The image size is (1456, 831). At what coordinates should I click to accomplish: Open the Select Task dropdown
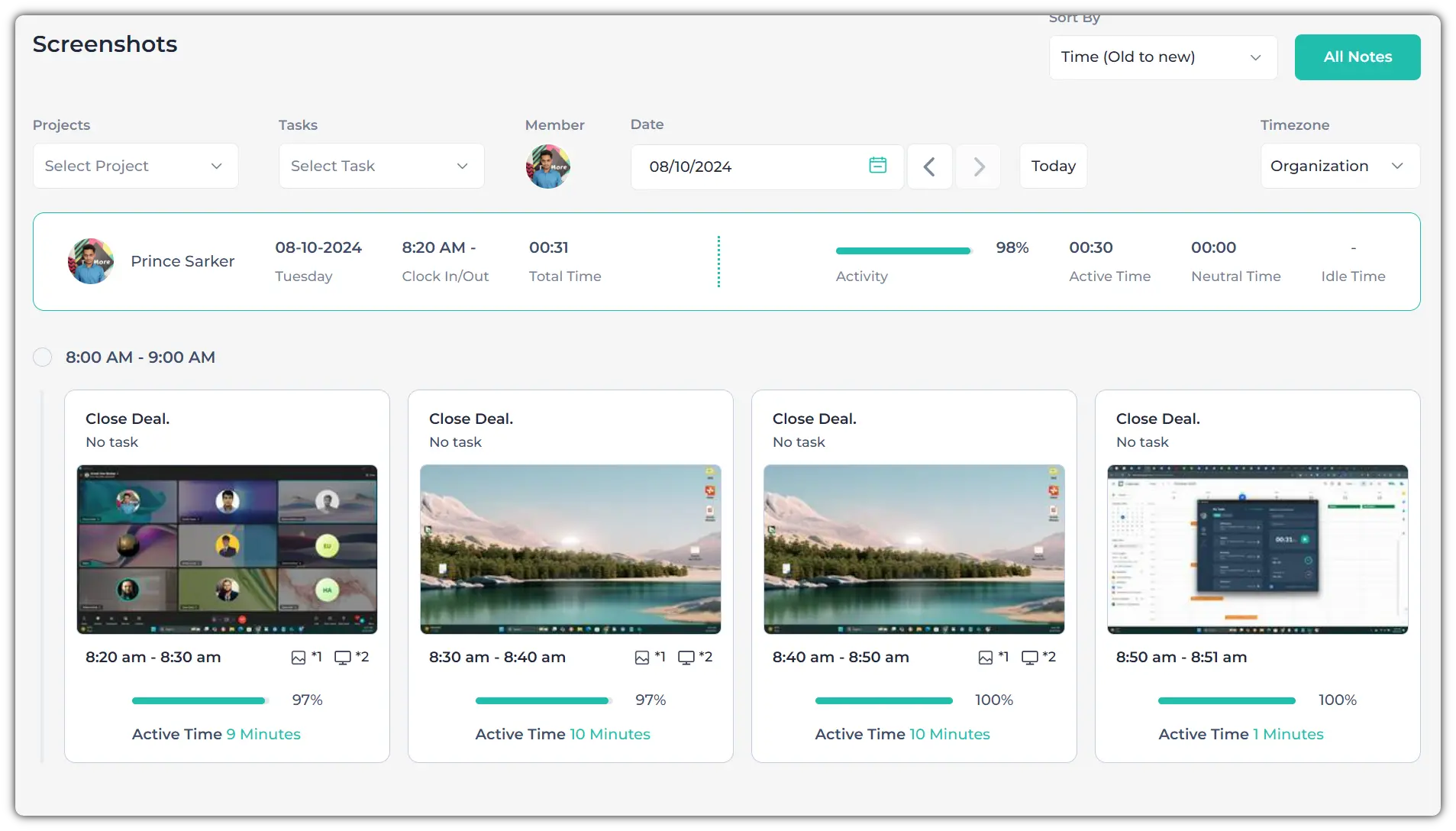tap(381, 166)
